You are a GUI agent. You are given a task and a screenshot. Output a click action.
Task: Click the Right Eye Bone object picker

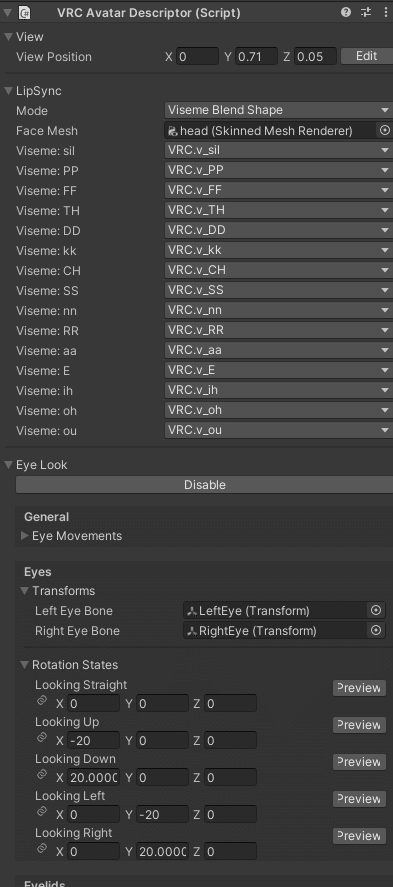(x=376, y=631)
